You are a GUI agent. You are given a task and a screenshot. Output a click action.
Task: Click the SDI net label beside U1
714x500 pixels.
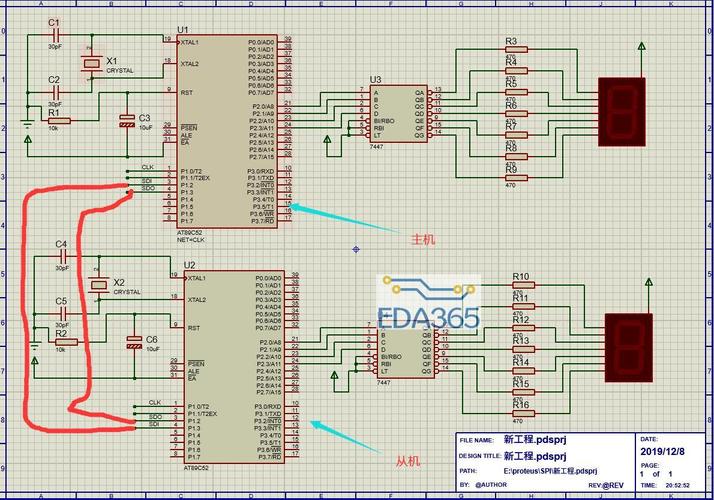146,181
